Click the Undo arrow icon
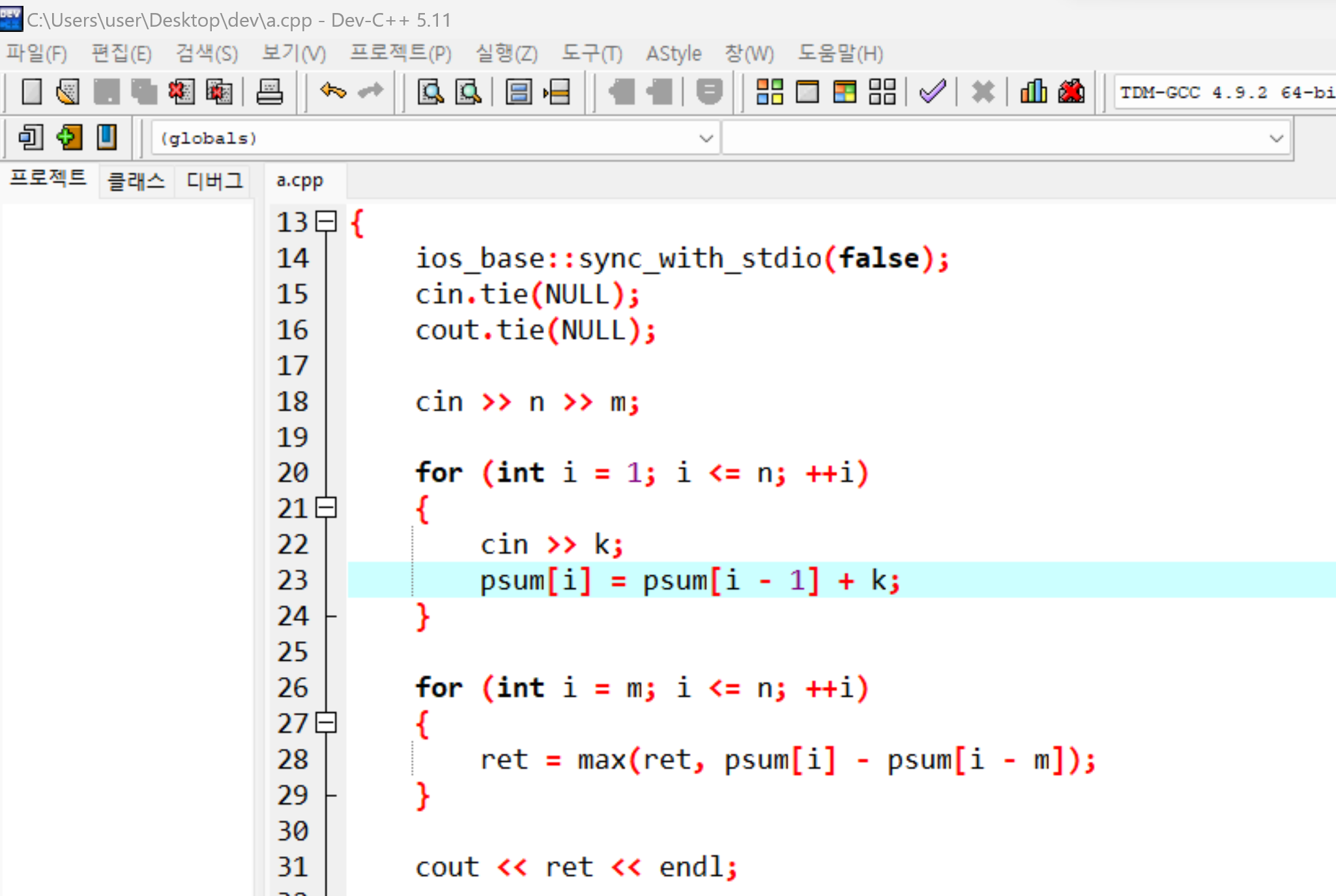Image resolution: width=1336 pixels, height=896 pixels. tap(333, 92)
